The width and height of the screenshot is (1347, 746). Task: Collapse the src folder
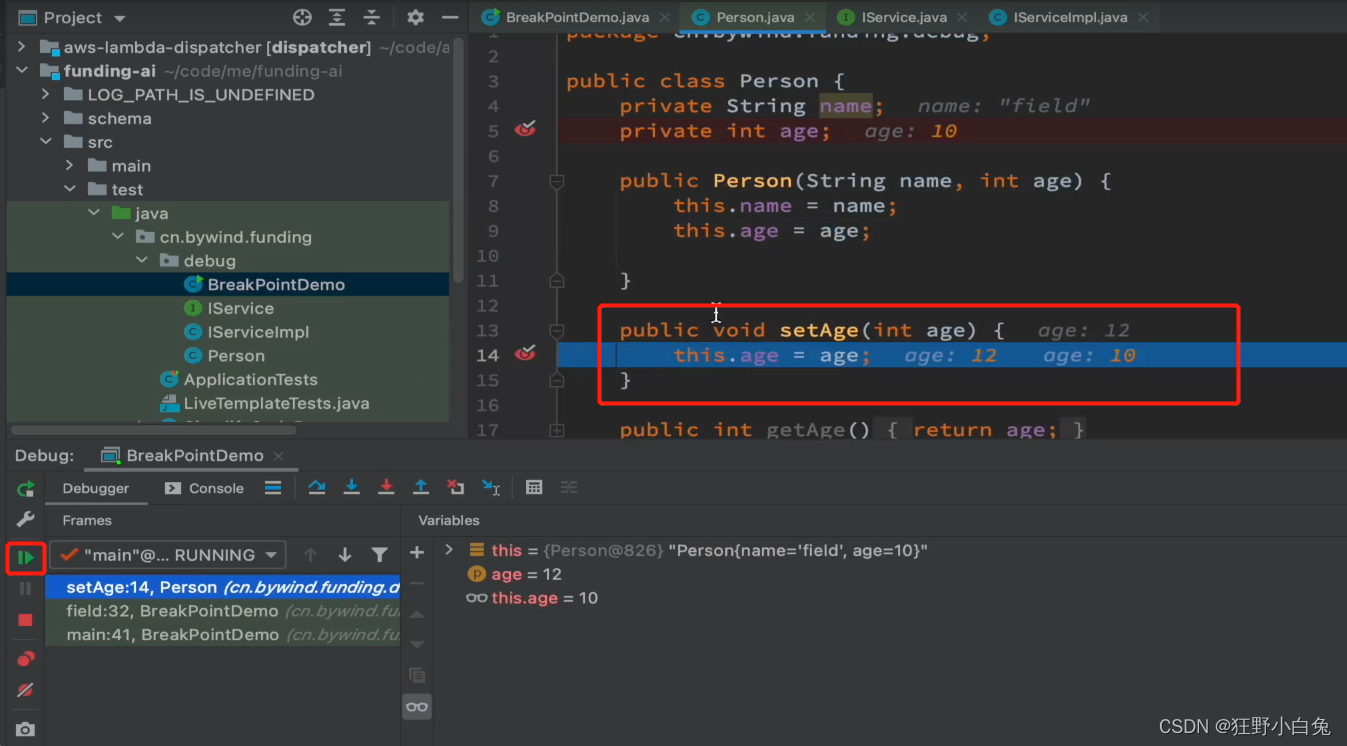tap(45, 142)
